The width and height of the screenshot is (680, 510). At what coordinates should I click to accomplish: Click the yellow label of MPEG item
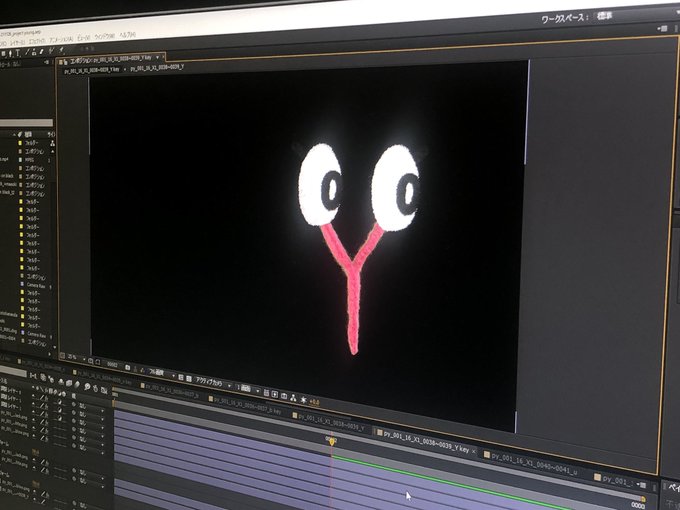[20, 160]
